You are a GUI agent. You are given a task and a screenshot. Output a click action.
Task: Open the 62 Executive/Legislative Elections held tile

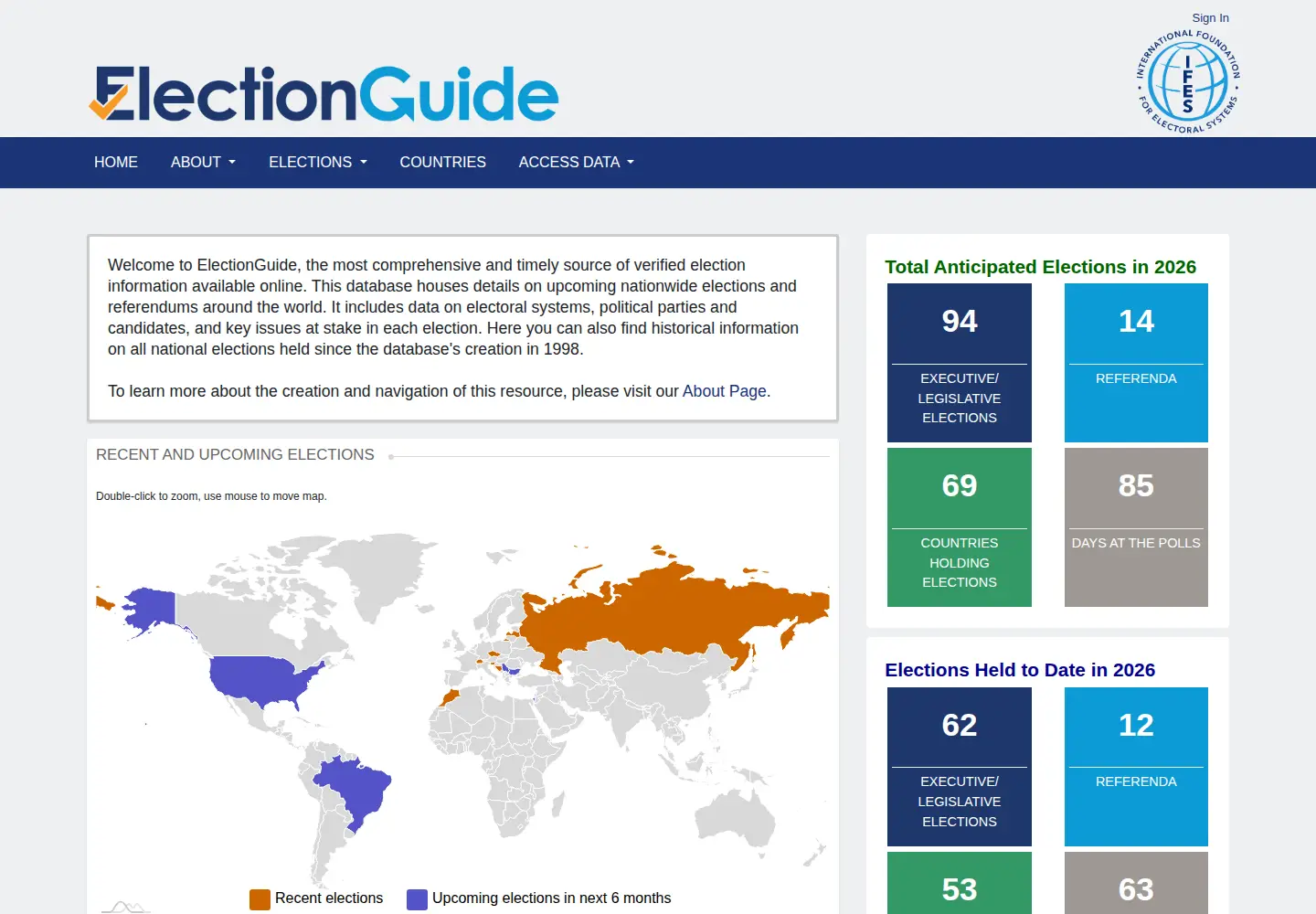pos(960,767)
